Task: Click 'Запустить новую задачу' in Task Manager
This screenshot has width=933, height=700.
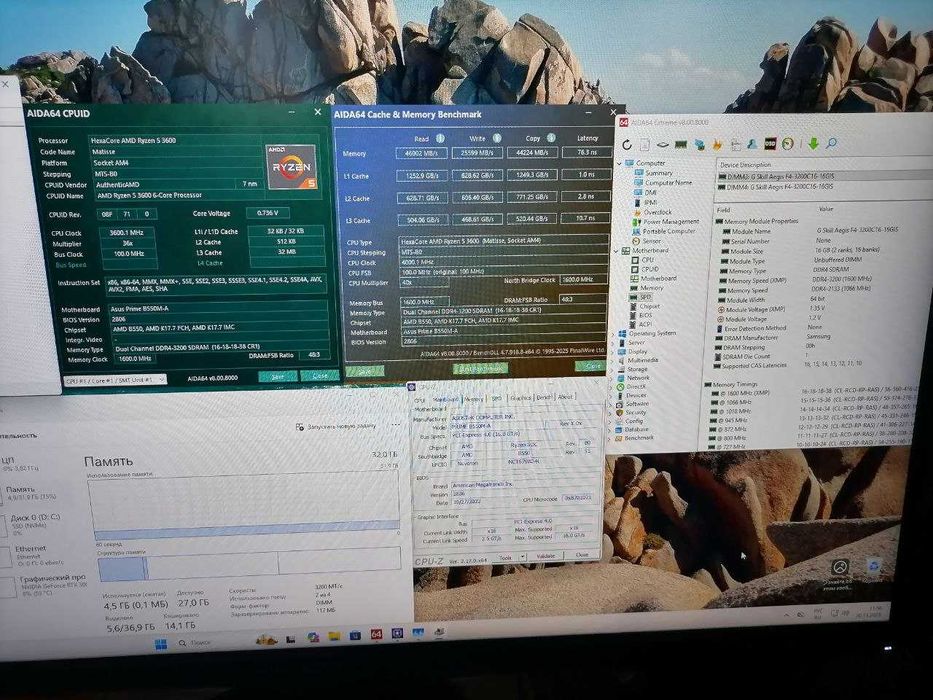Action: 336,427
